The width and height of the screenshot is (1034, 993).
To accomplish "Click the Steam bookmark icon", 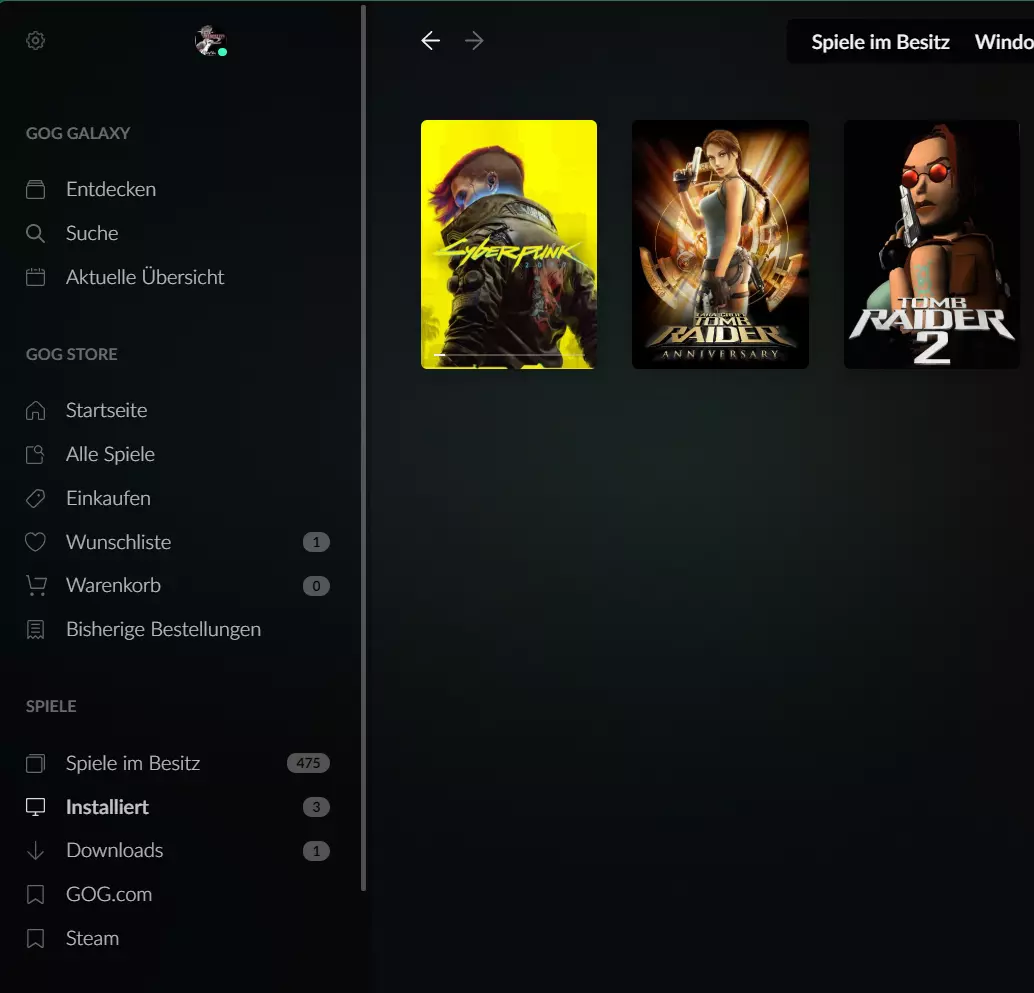I will [36, 938].
